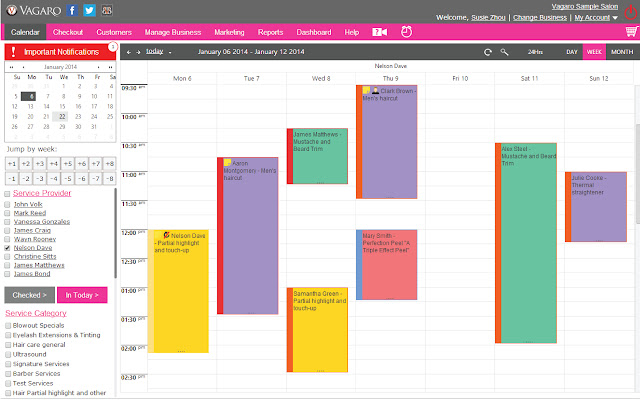Click the red power logout icon
The image size is (640, 400).
tap(631, 12)
